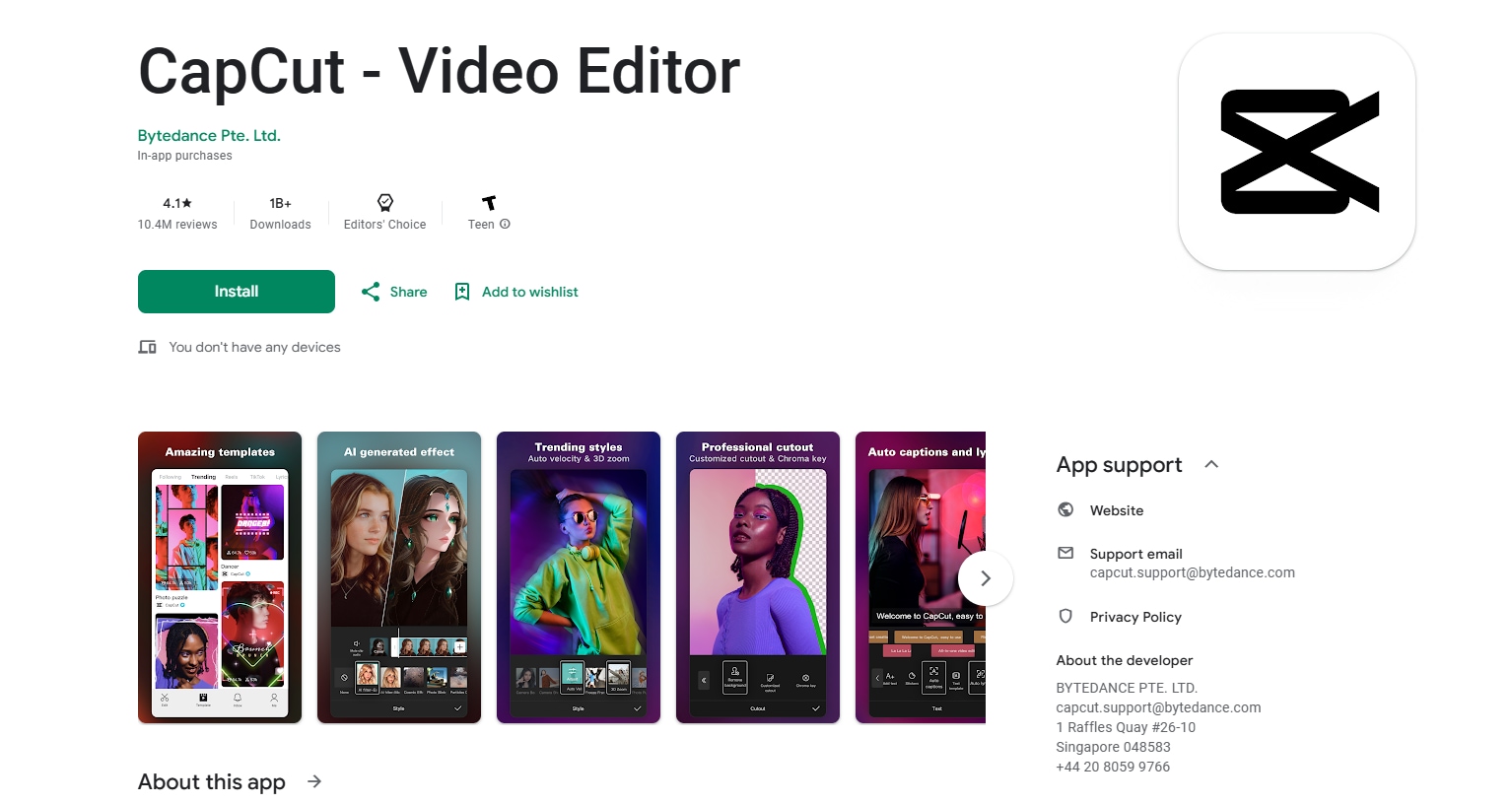Click next arrow in screenshot carousel
This screenshot has height=804, width=1512.
[986, 578]
